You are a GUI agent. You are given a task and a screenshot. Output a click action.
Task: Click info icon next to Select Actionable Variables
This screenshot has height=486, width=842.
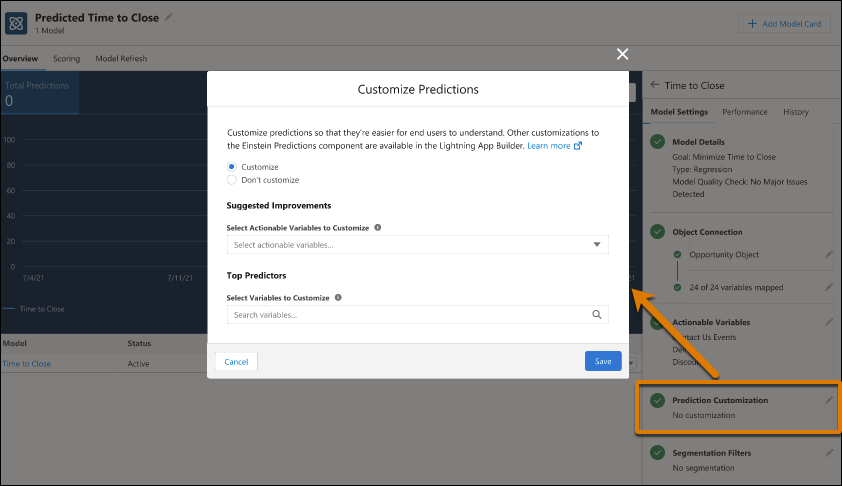[378, 227]
